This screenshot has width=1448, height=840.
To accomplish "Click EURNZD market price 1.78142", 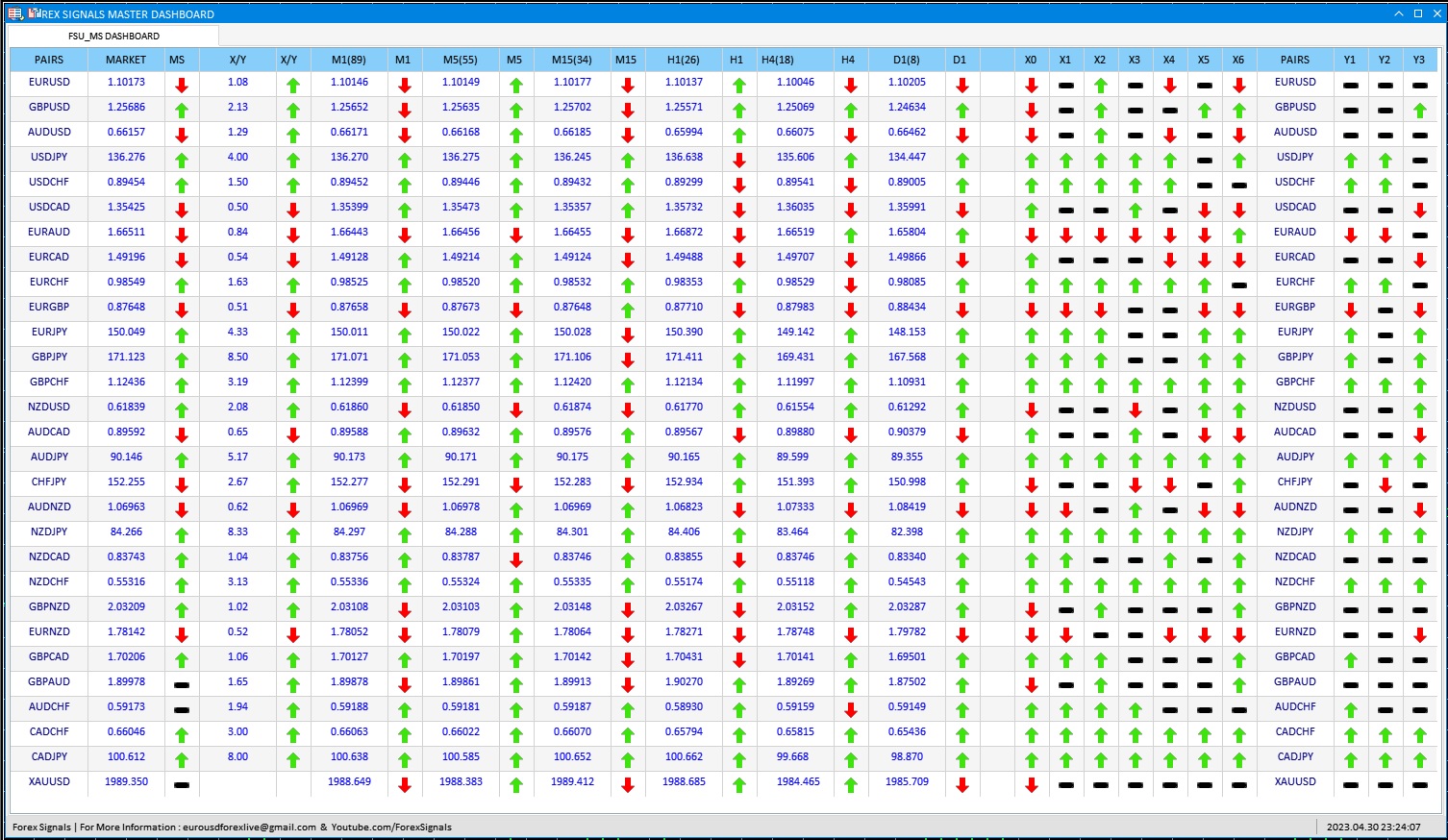I will click(126, 632).
